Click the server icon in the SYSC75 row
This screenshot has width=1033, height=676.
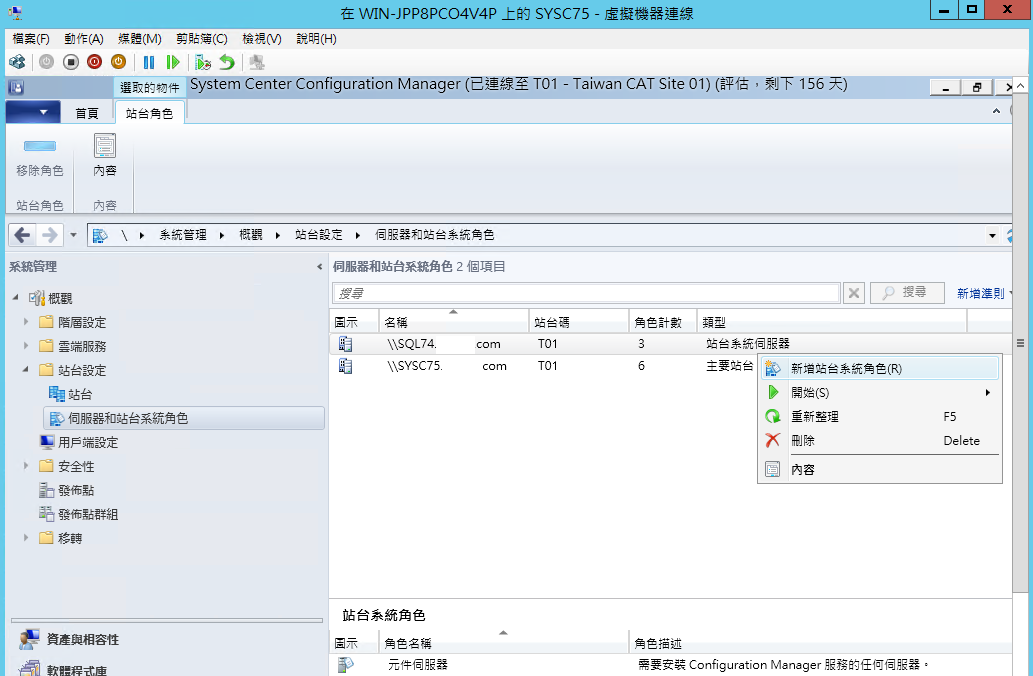pos(345,366)
